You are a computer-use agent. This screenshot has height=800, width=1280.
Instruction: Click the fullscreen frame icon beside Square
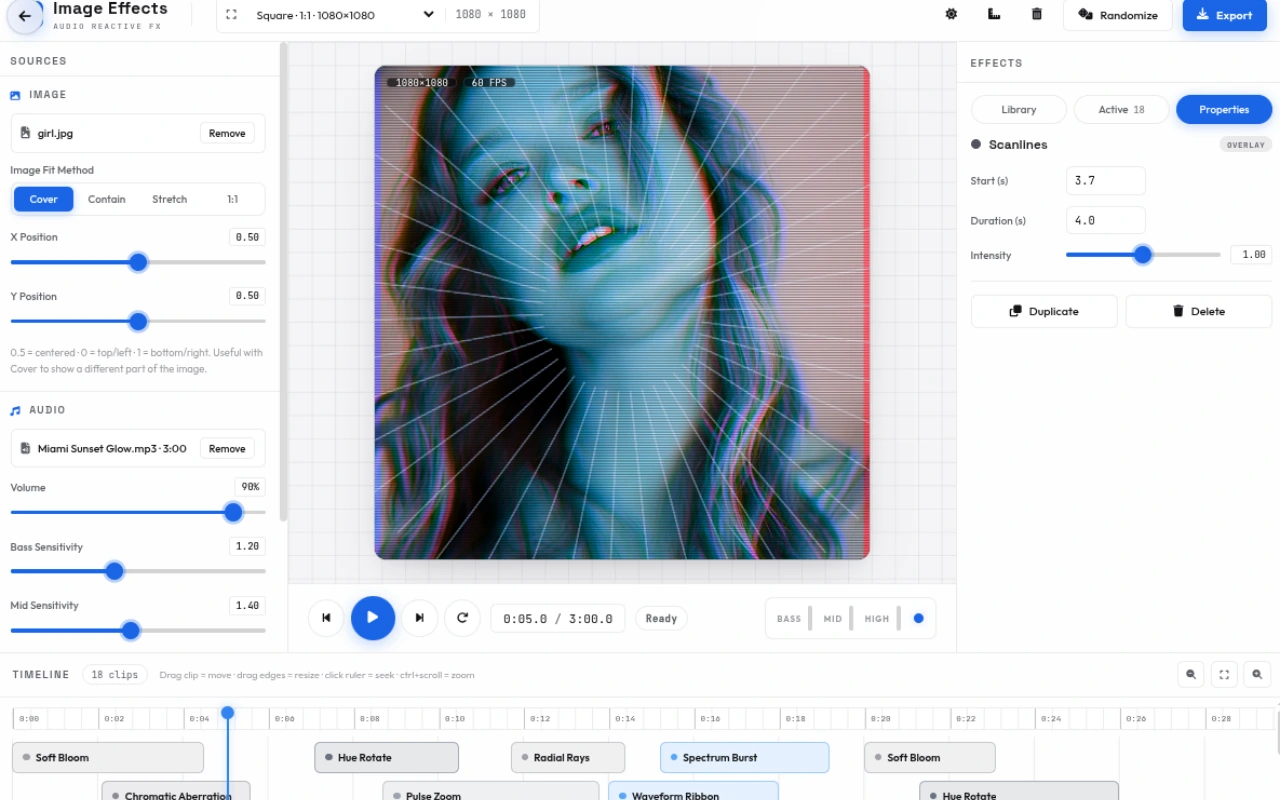click(x=232, y=15)
